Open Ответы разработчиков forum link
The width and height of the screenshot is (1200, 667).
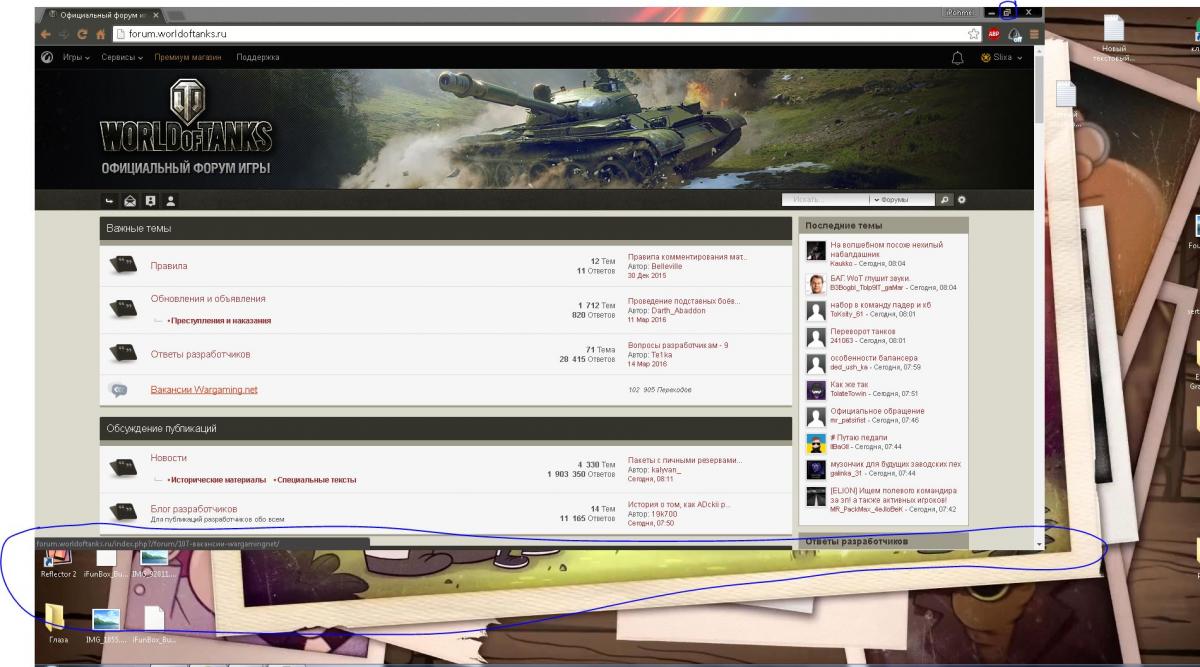click(x=200, y=354)
